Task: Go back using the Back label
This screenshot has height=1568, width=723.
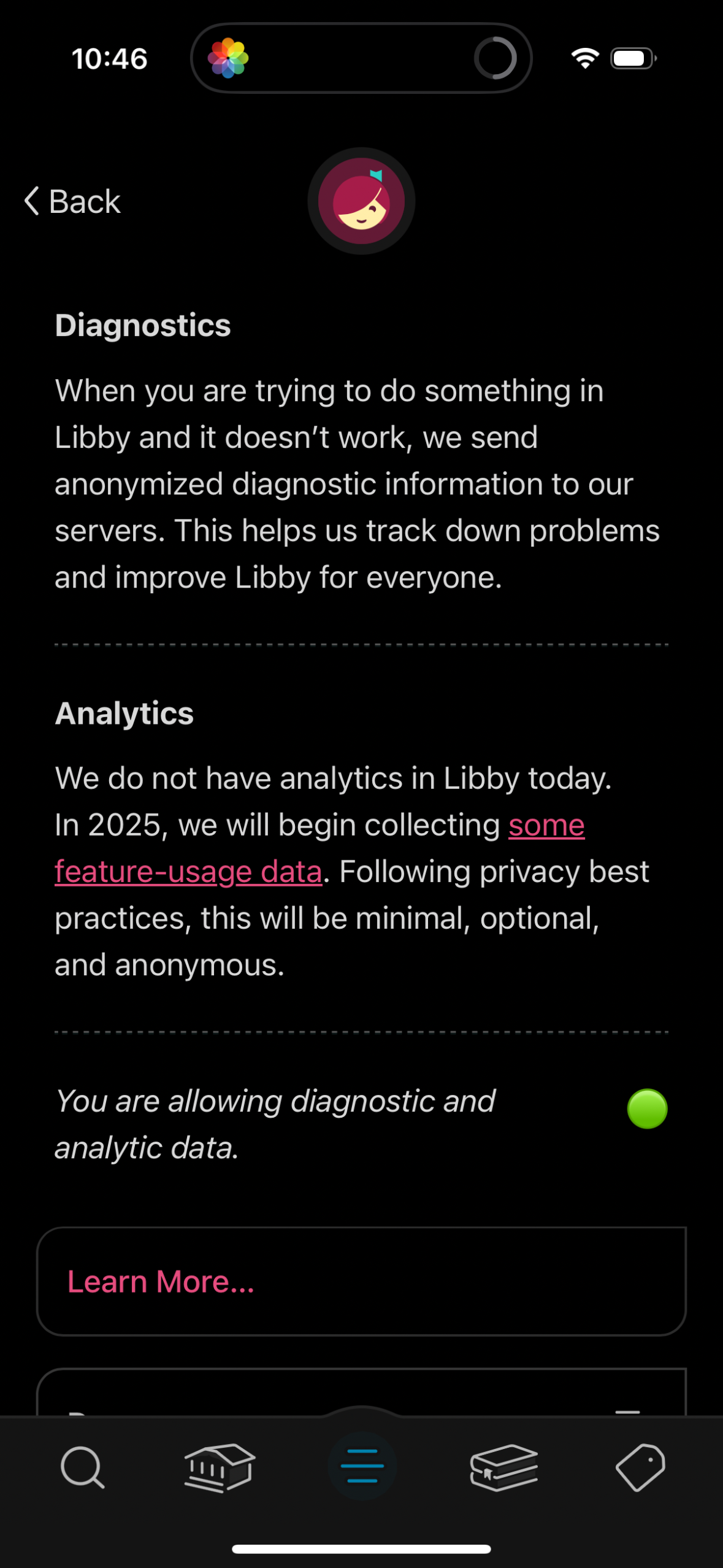Action: point(83,201)
